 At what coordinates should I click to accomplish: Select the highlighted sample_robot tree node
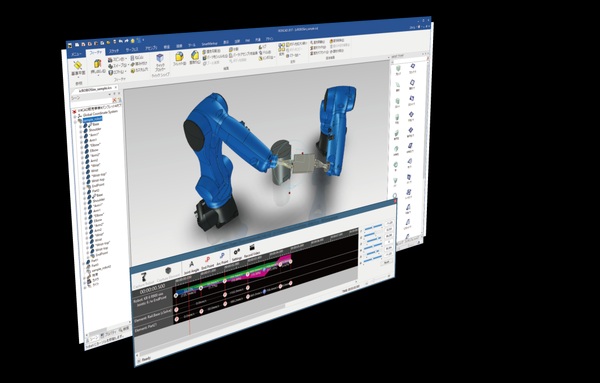[x=93, y=119]
